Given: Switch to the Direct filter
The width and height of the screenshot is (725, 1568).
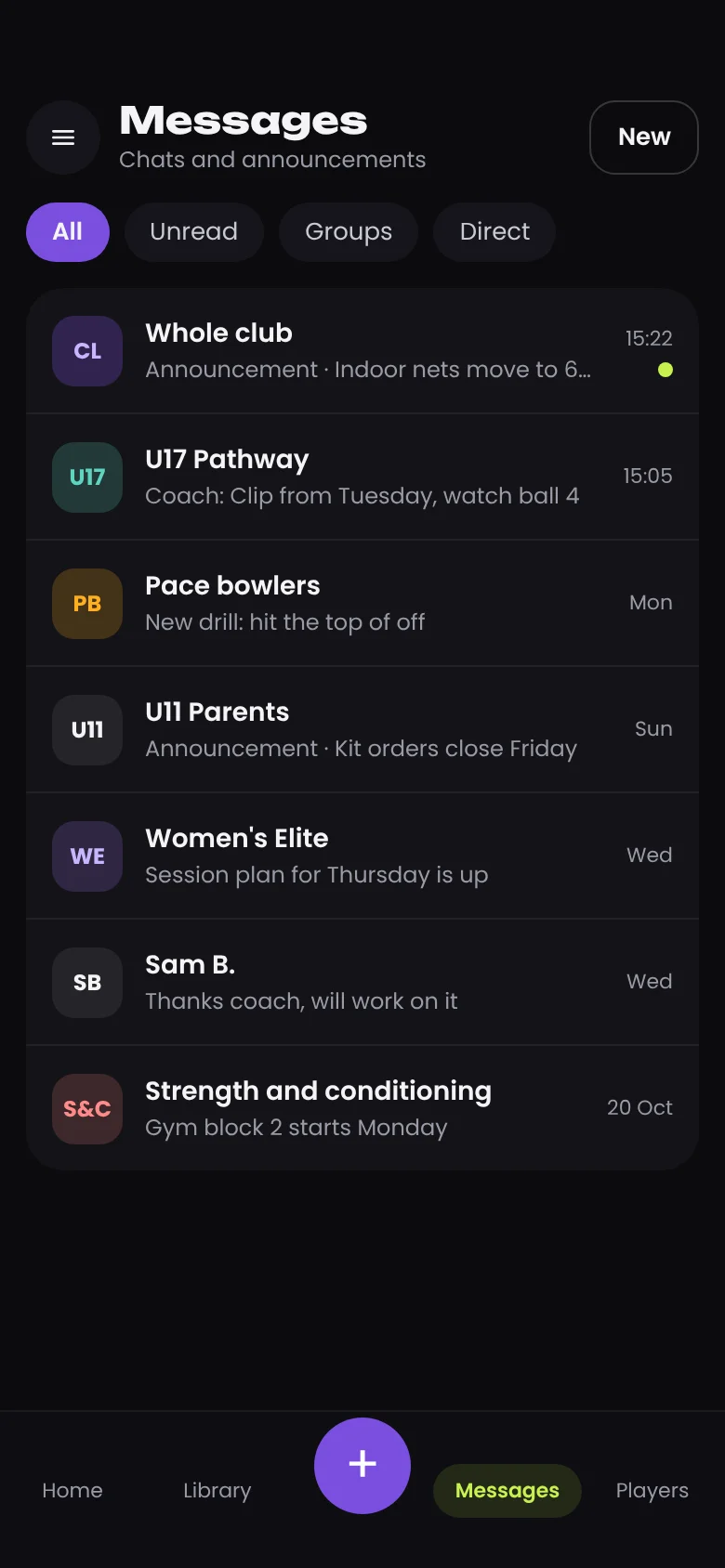Looking at the screenshot, I should [x=494, y=232].
